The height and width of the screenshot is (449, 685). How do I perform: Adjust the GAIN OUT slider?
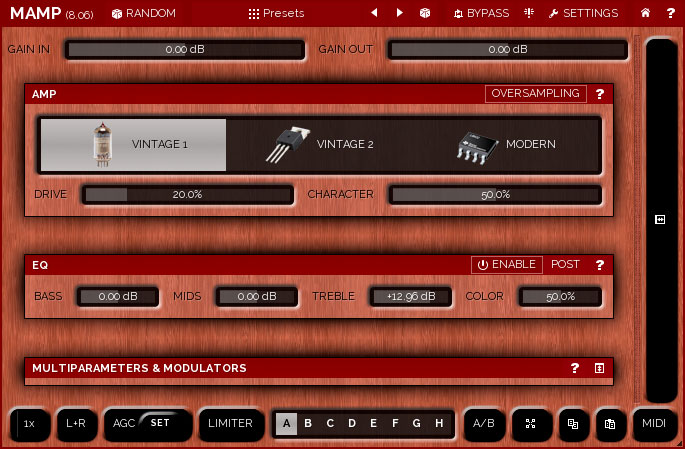tap(508, 49)
